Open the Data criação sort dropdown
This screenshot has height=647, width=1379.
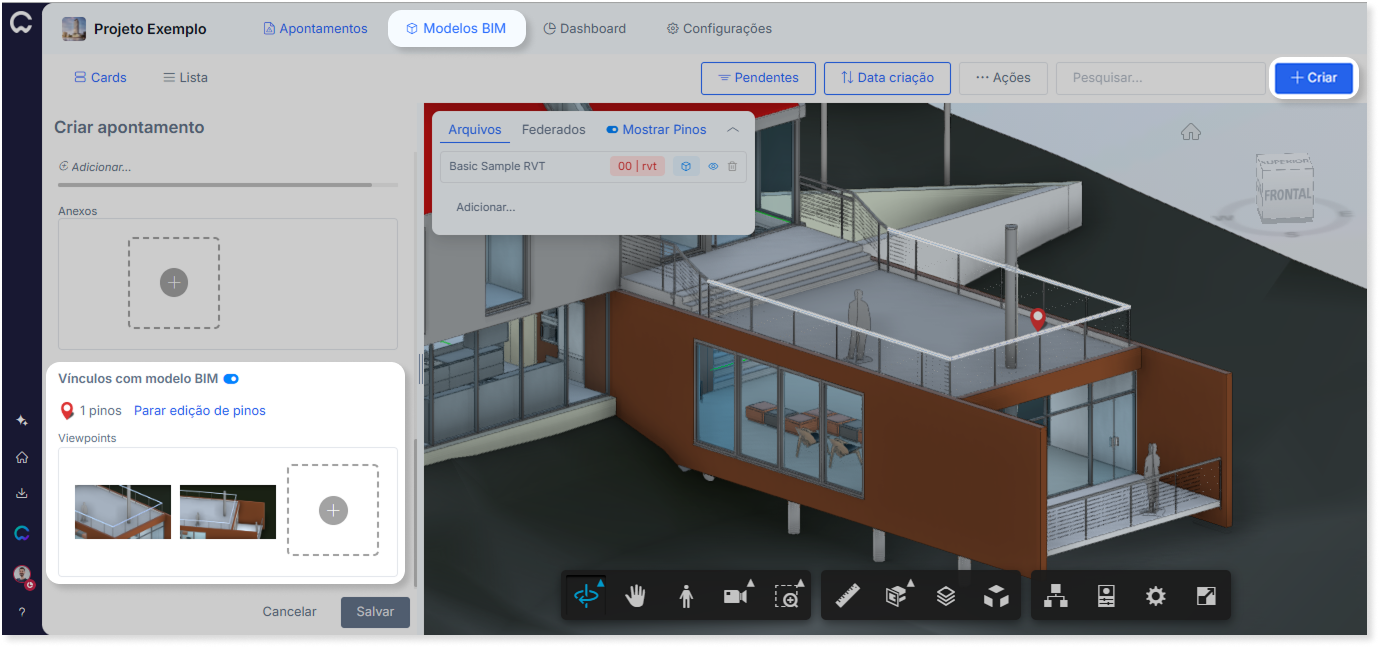coord(887,78)
